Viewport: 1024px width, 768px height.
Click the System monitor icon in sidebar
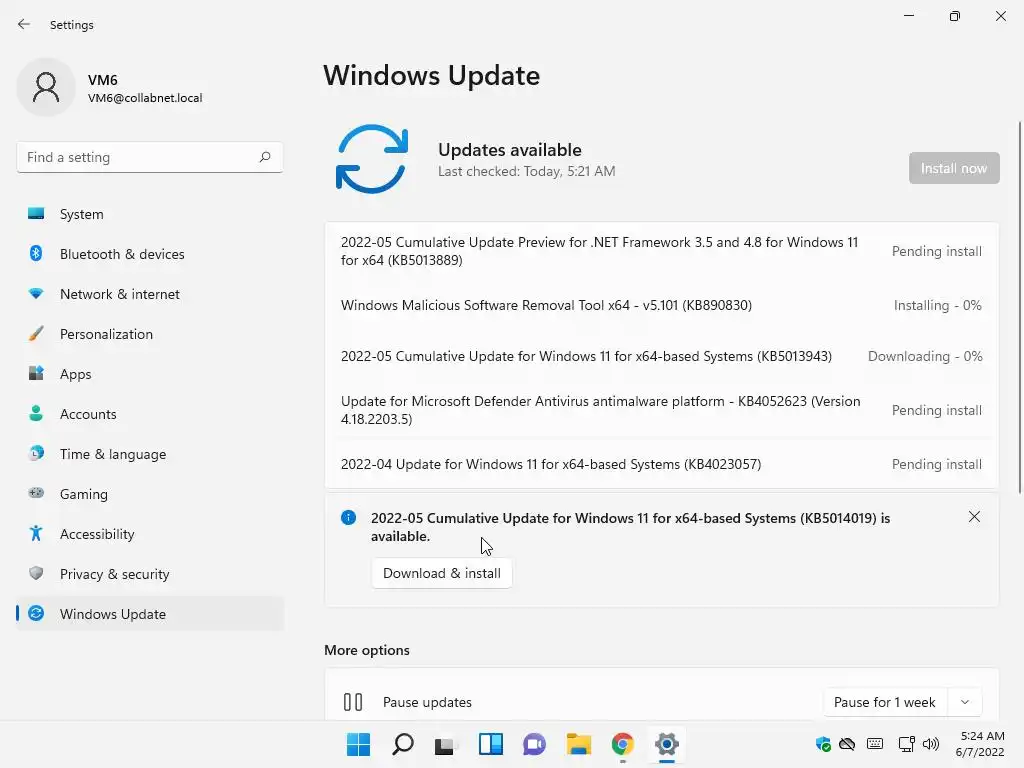(x=36, y=214)
